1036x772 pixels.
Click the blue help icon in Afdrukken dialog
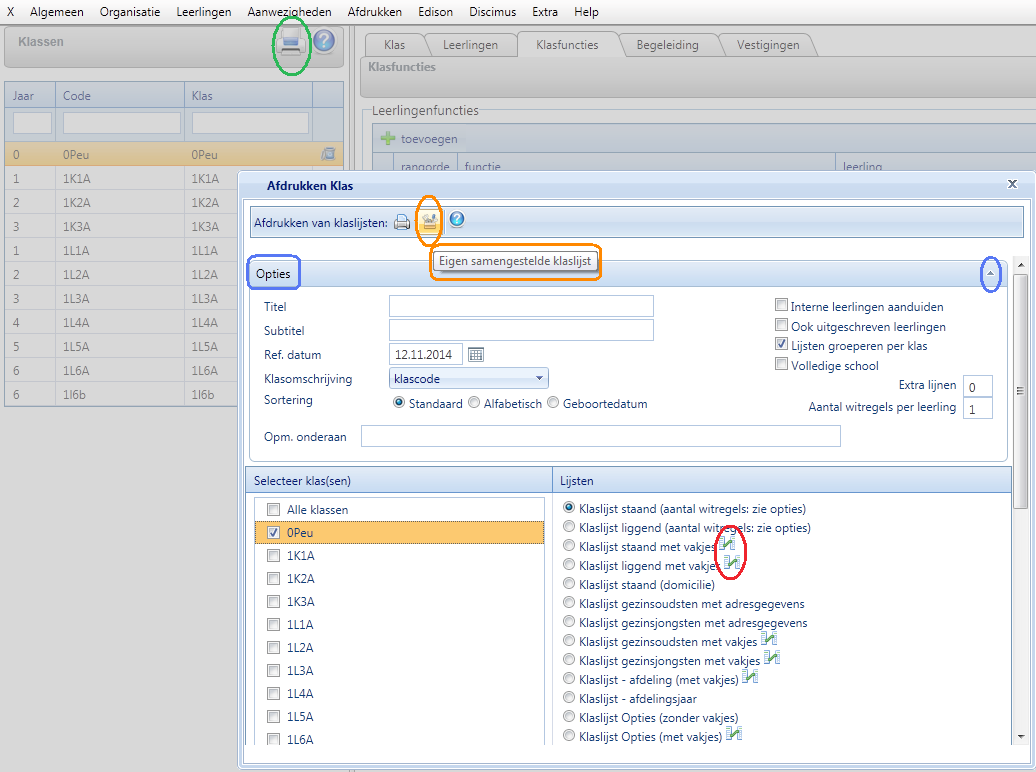457,220
